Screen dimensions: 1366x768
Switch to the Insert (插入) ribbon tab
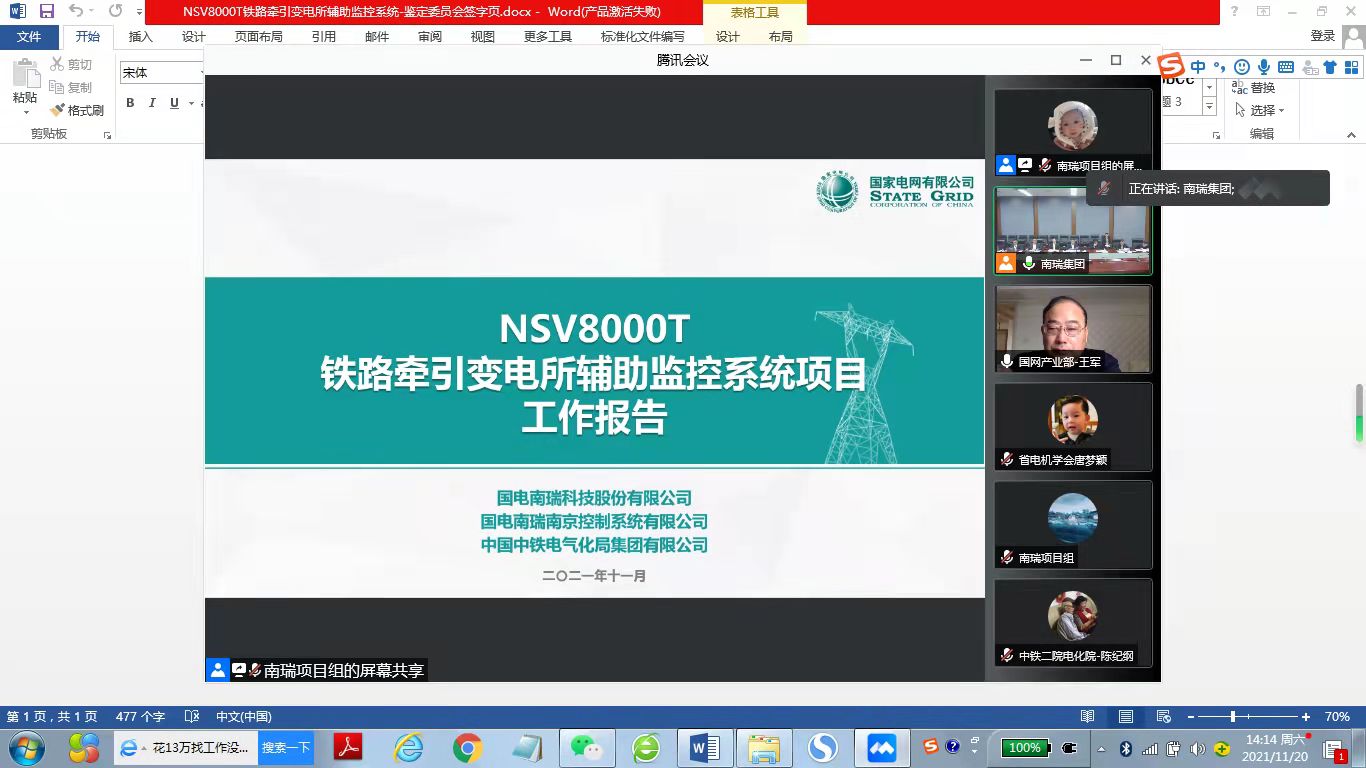(x=141, y=37)
